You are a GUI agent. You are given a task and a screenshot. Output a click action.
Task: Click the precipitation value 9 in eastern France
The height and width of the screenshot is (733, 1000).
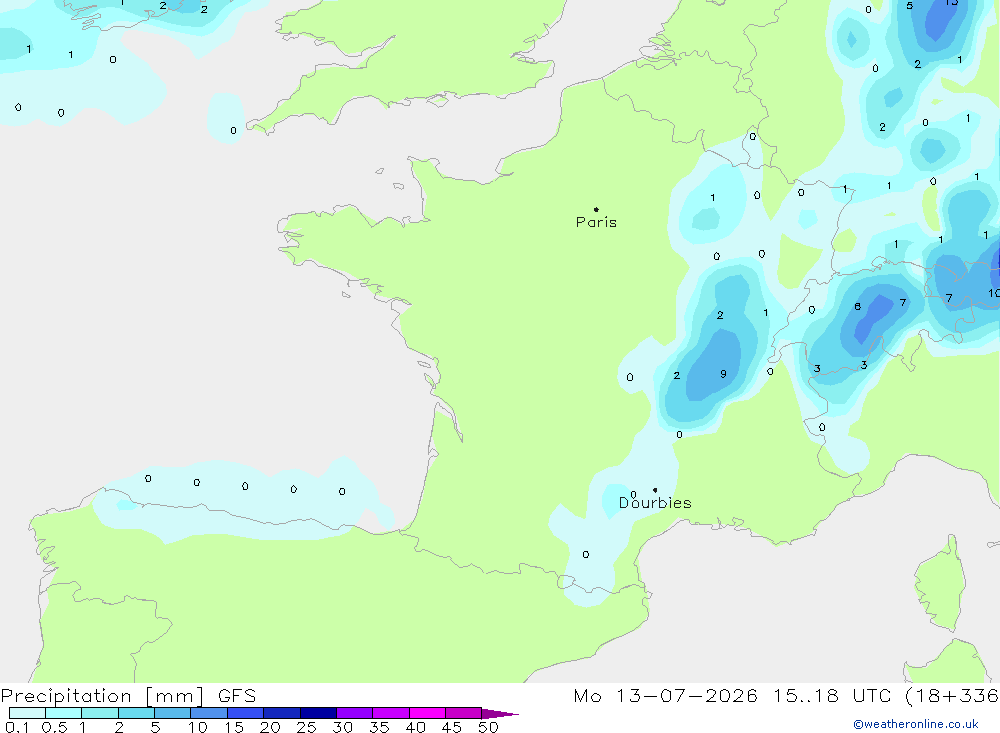[x=723, y=374]
